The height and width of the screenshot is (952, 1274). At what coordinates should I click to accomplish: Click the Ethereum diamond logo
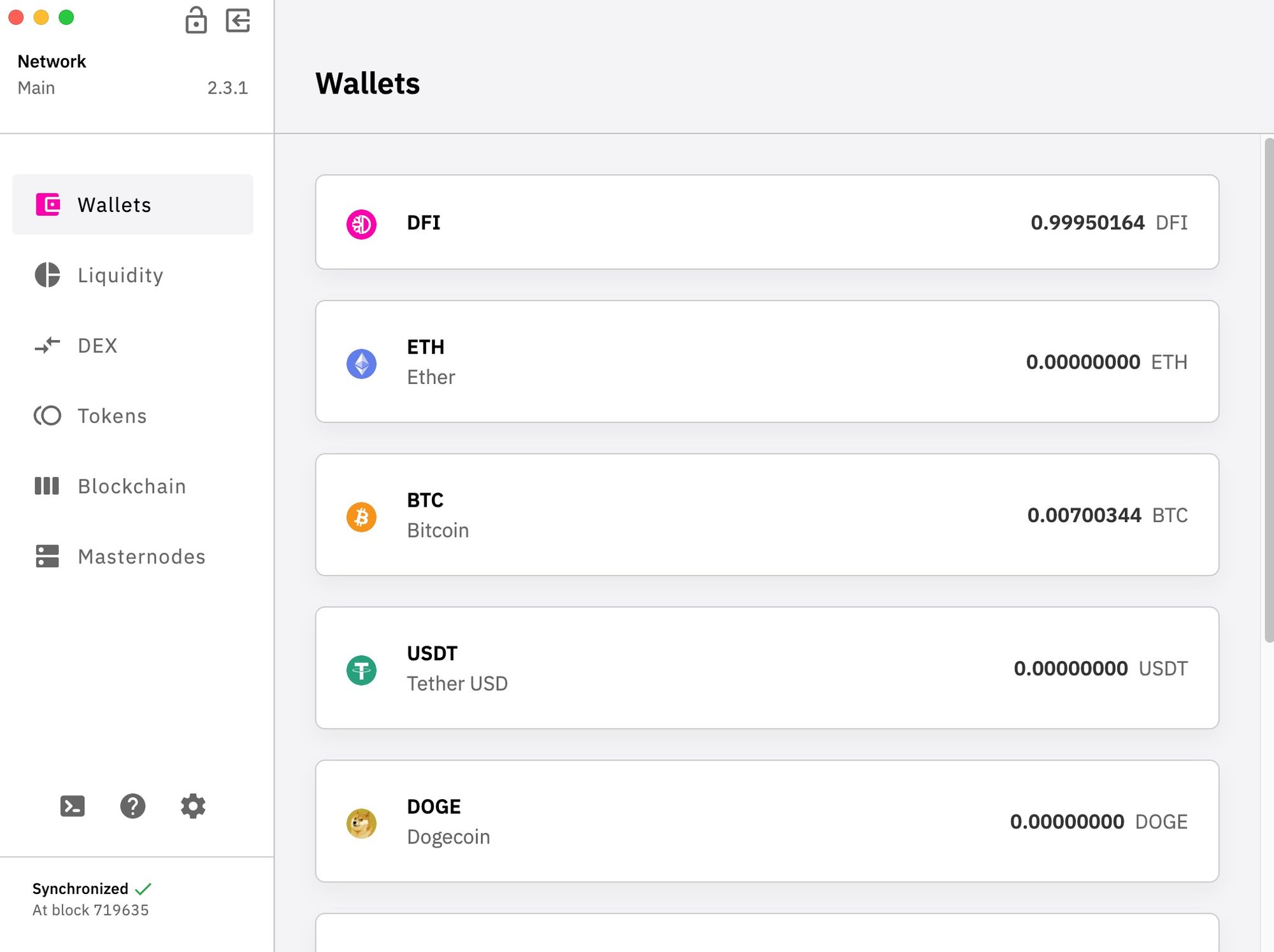pyautogui.click(x=361, y=364)
